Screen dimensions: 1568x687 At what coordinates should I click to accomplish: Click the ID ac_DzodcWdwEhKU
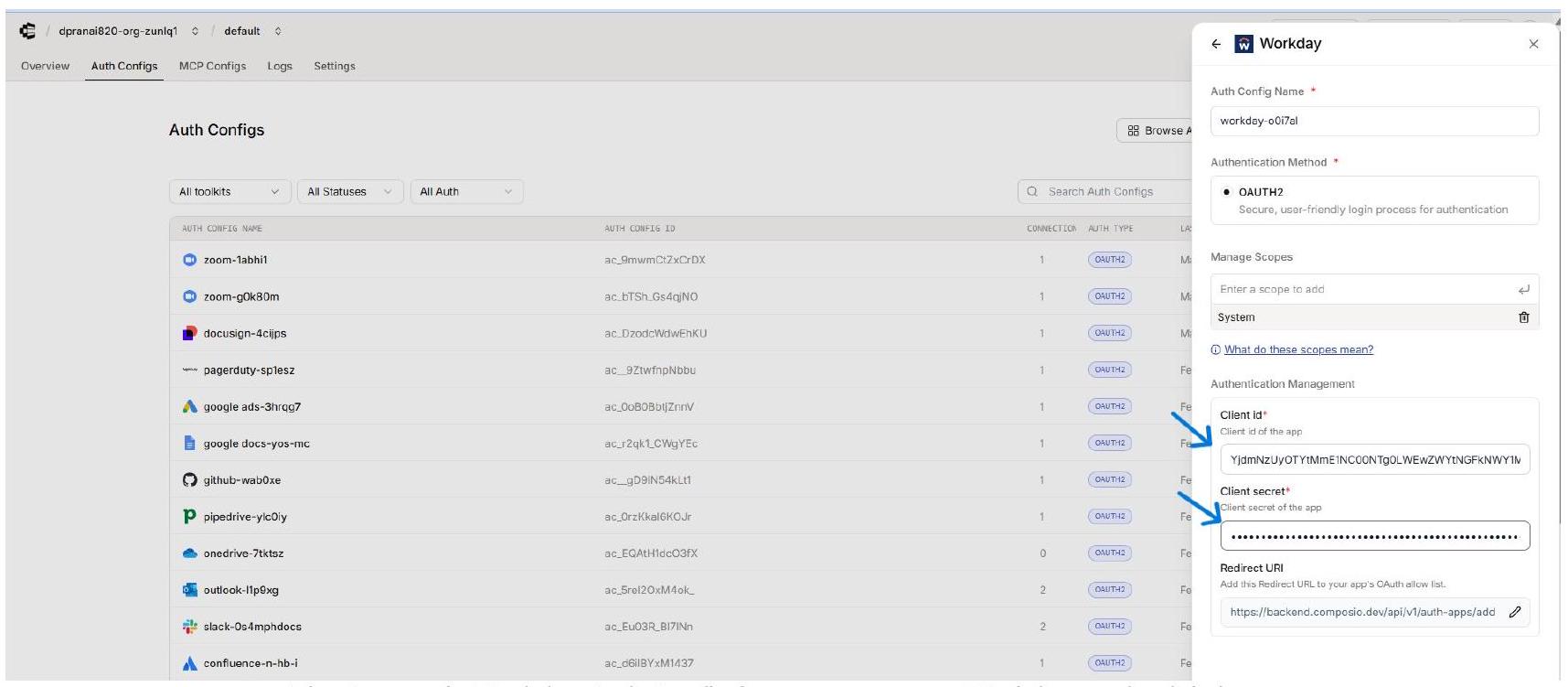point(656,333)
